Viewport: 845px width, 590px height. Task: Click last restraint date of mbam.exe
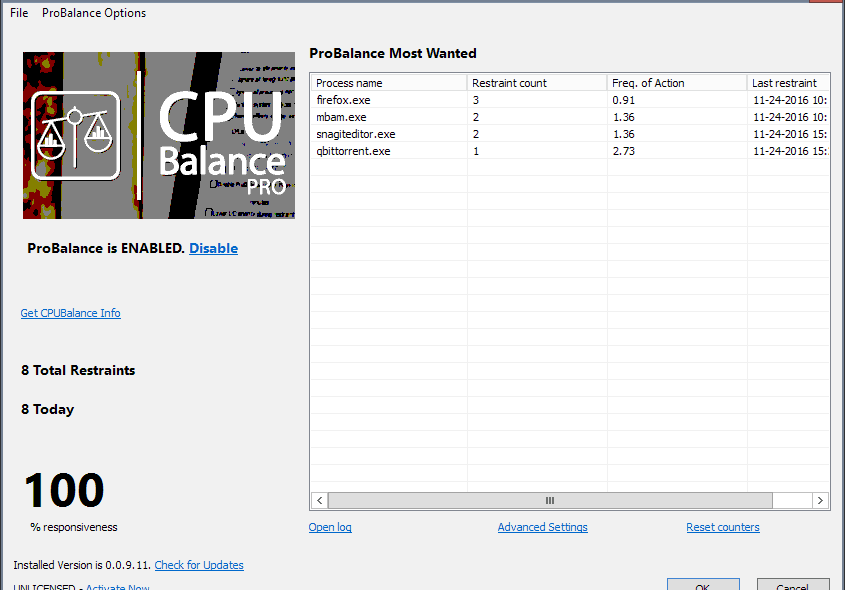[x=790, y=117]
